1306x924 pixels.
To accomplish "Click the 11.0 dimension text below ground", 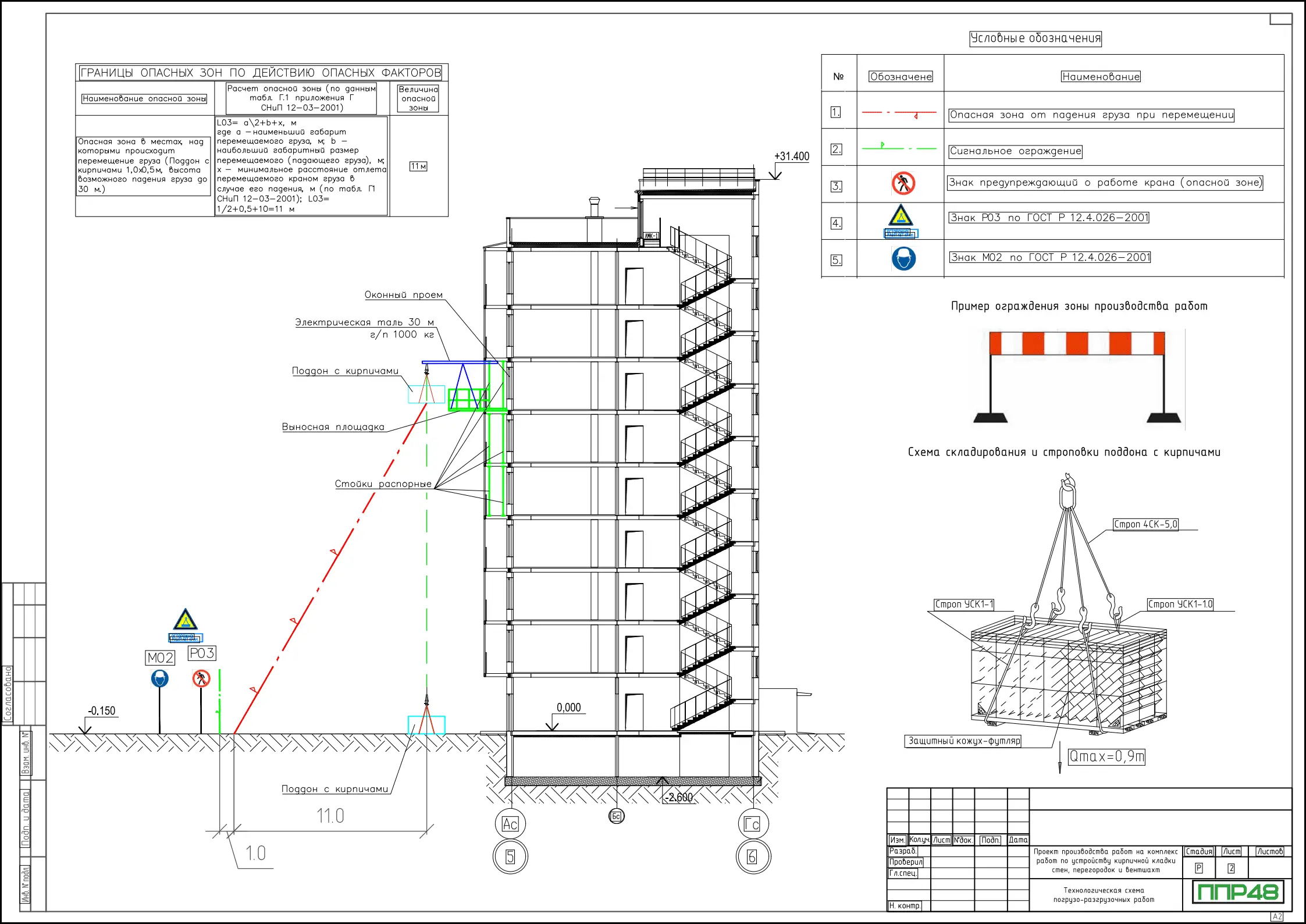I will [330, 816].
